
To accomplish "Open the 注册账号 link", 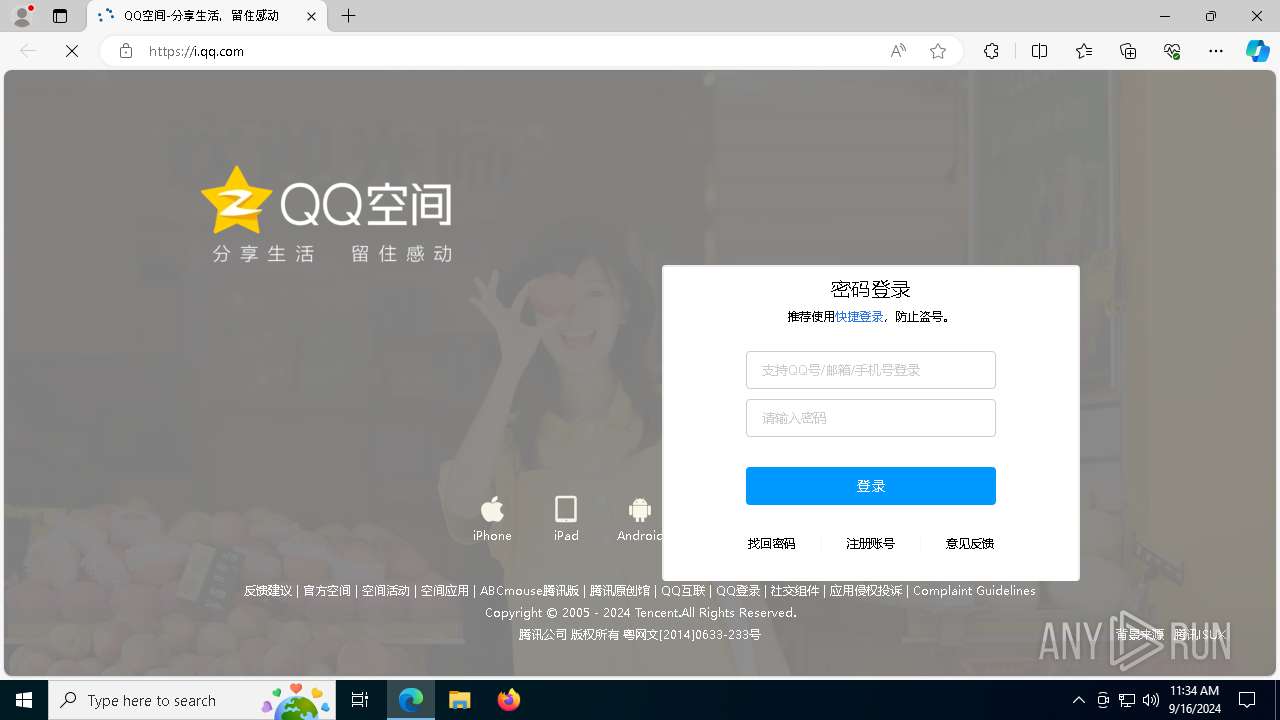I will pos(870,544).
